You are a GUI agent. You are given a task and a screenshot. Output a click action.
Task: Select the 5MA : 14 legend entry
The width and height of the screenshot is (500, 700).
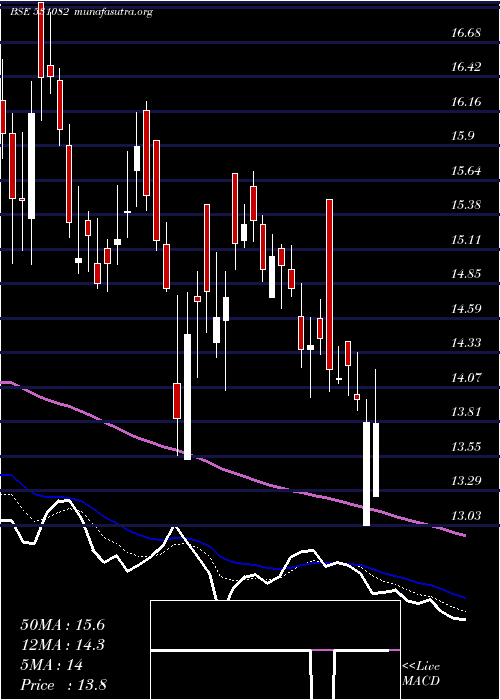51,665
